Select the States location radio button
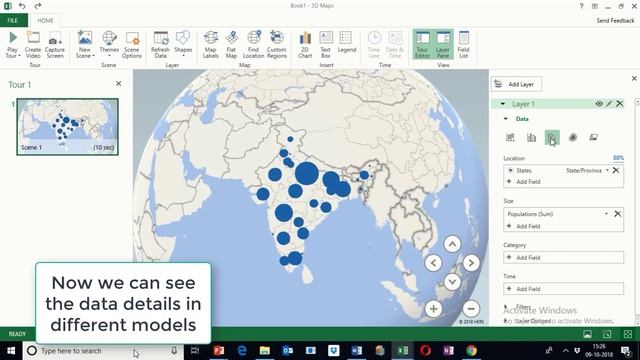 tap(511, 170)
